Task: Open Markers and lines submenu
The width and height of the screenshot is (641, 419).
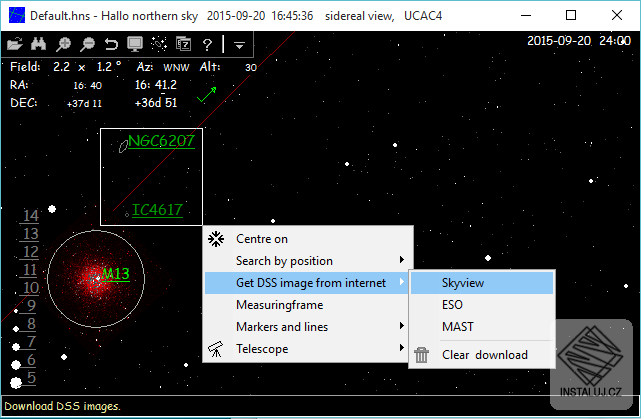Action: (x=309, y=327)
